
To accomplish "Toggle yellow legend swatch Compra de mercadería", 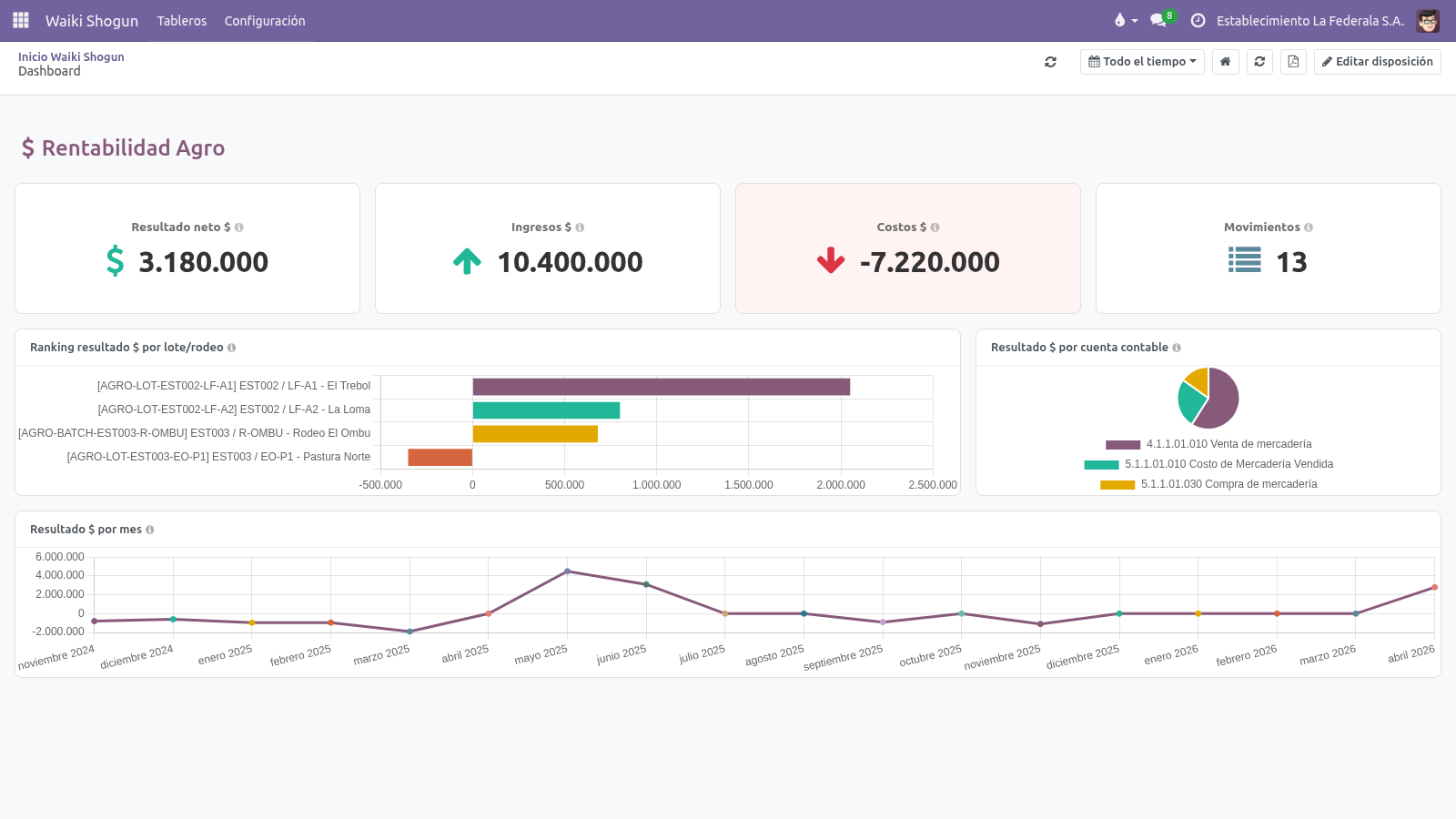I will click(x=1117, y=485).
